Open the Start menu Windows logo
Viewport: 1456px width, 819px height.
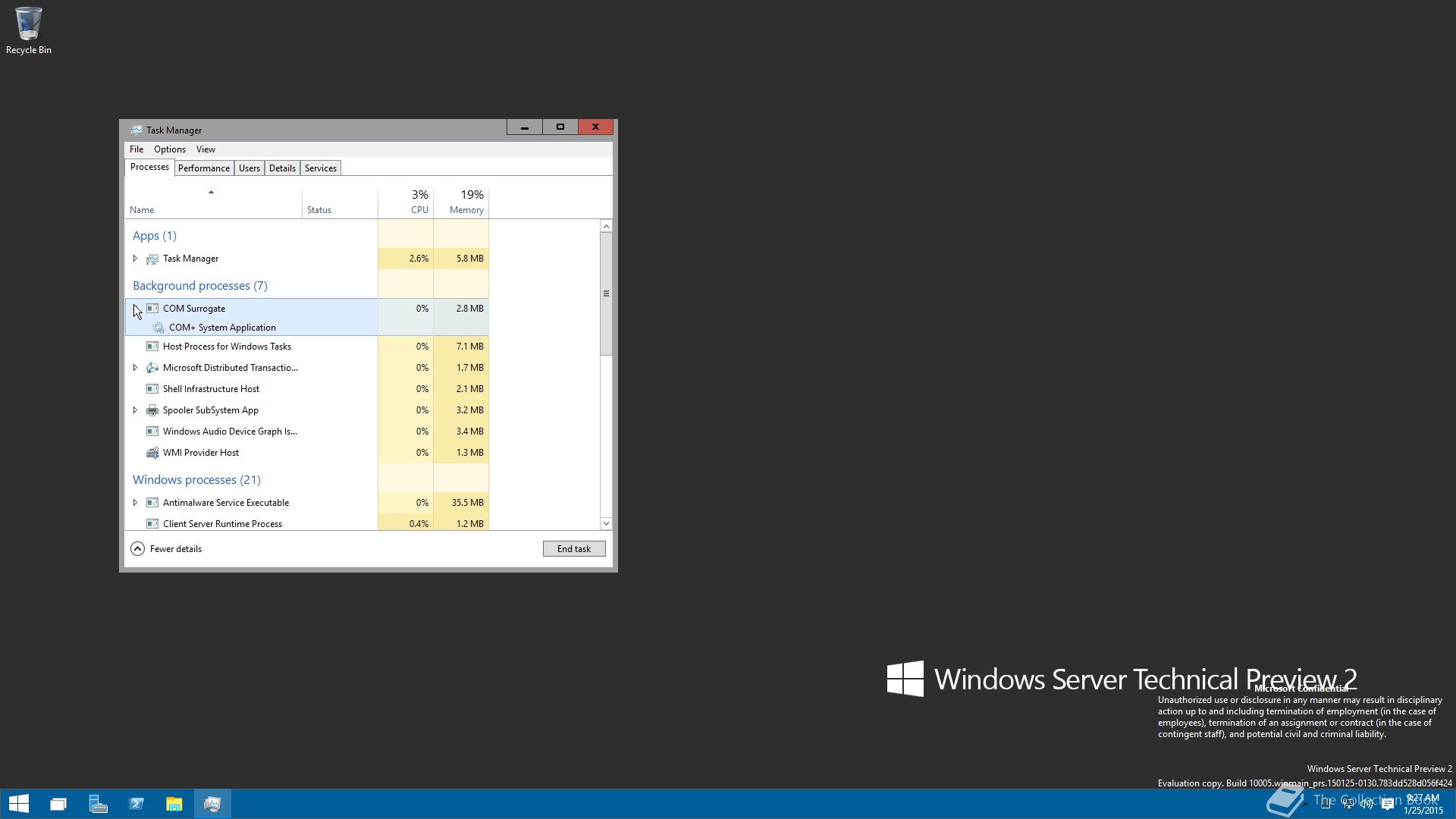[19, 804]
